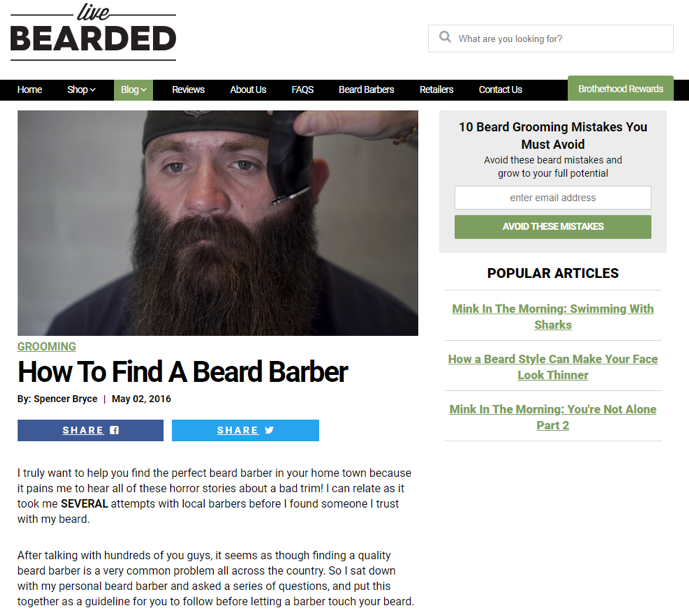Click the Facebook icon on Share button
The width and height of the screenshot is (689, 610).
point(114,430)
